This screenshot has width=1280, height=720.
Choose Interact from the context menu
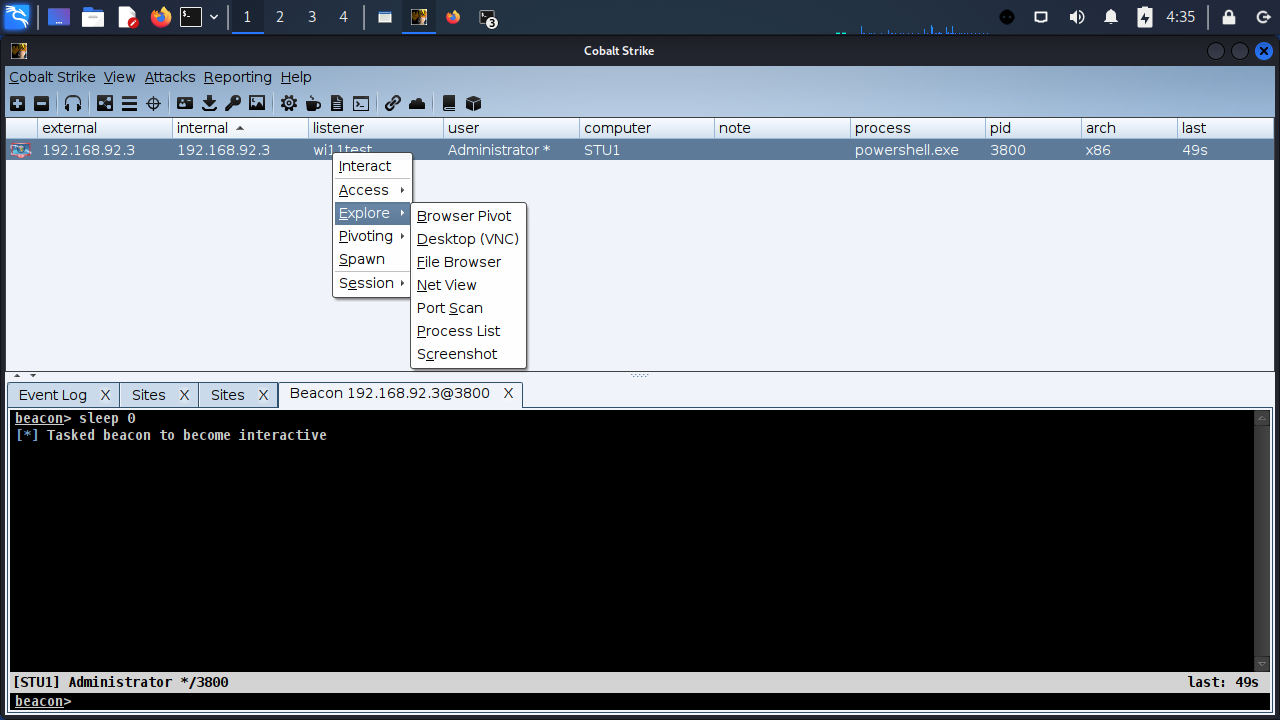372,166
